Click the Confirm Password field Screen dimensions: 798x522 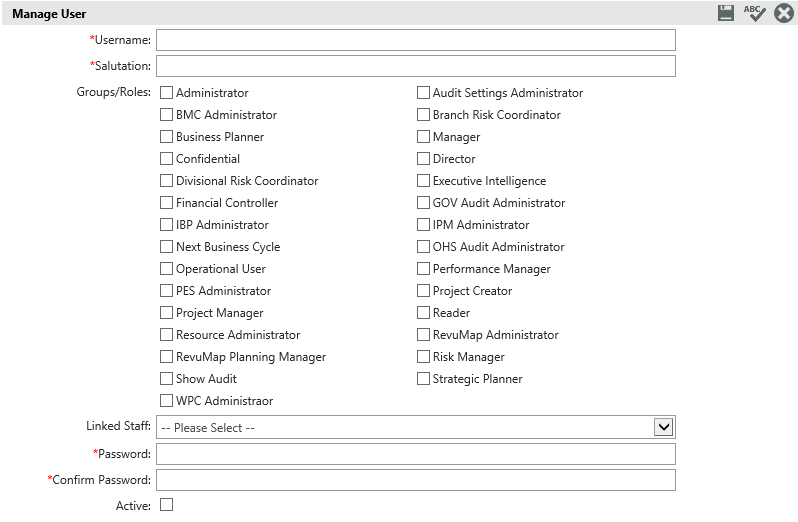click(x=415, y=480)
